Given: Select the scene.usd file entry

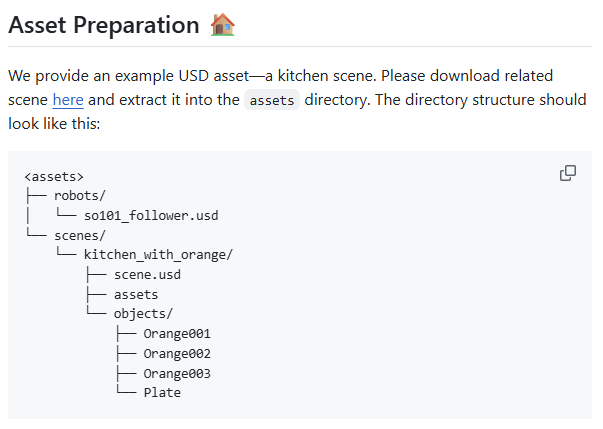Looking at the screenshot, I should [x=147, y=275].
